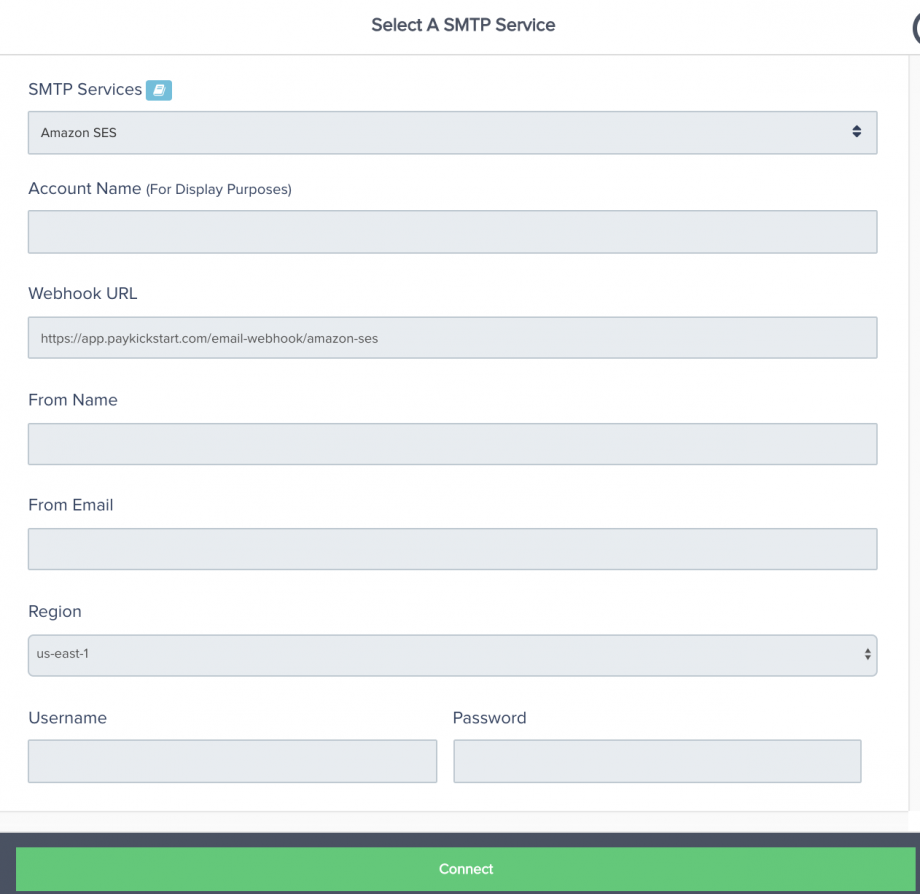The image size is (920, 894).
Task: Click into the From Email field
Action: click(452, 549)
